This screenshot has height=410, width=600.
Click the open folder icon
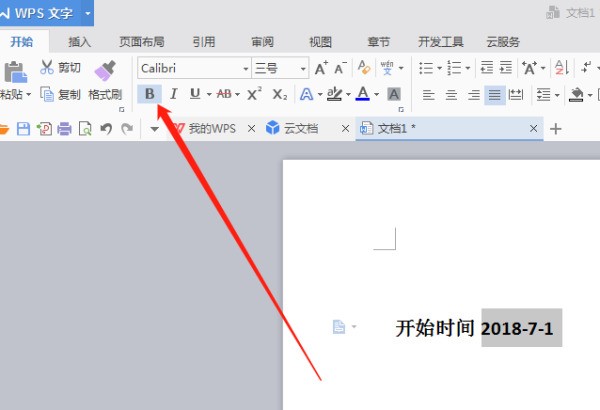pos(3,129)
